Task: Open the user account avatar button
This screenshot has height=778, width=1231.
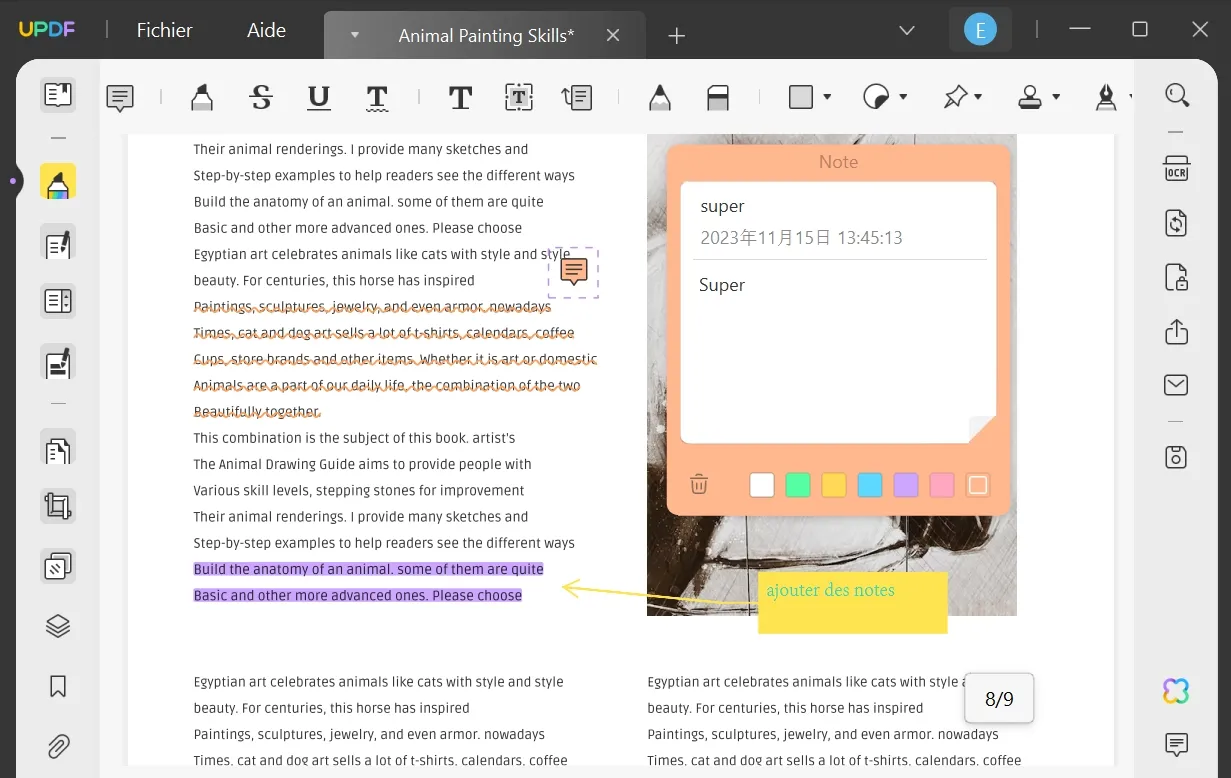Action: point(980,29)
